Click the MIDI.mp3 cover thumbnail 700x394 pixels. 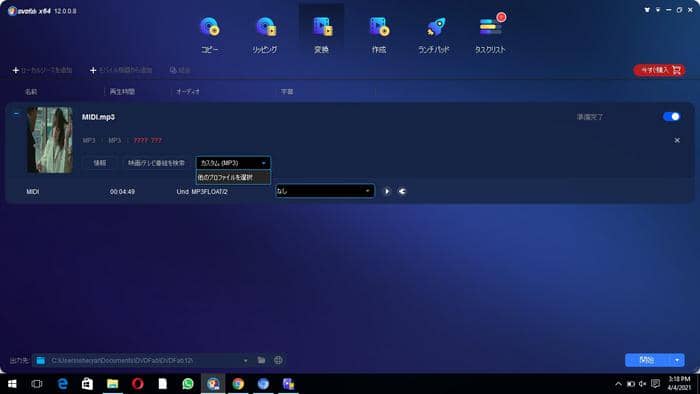click(50, 140)
